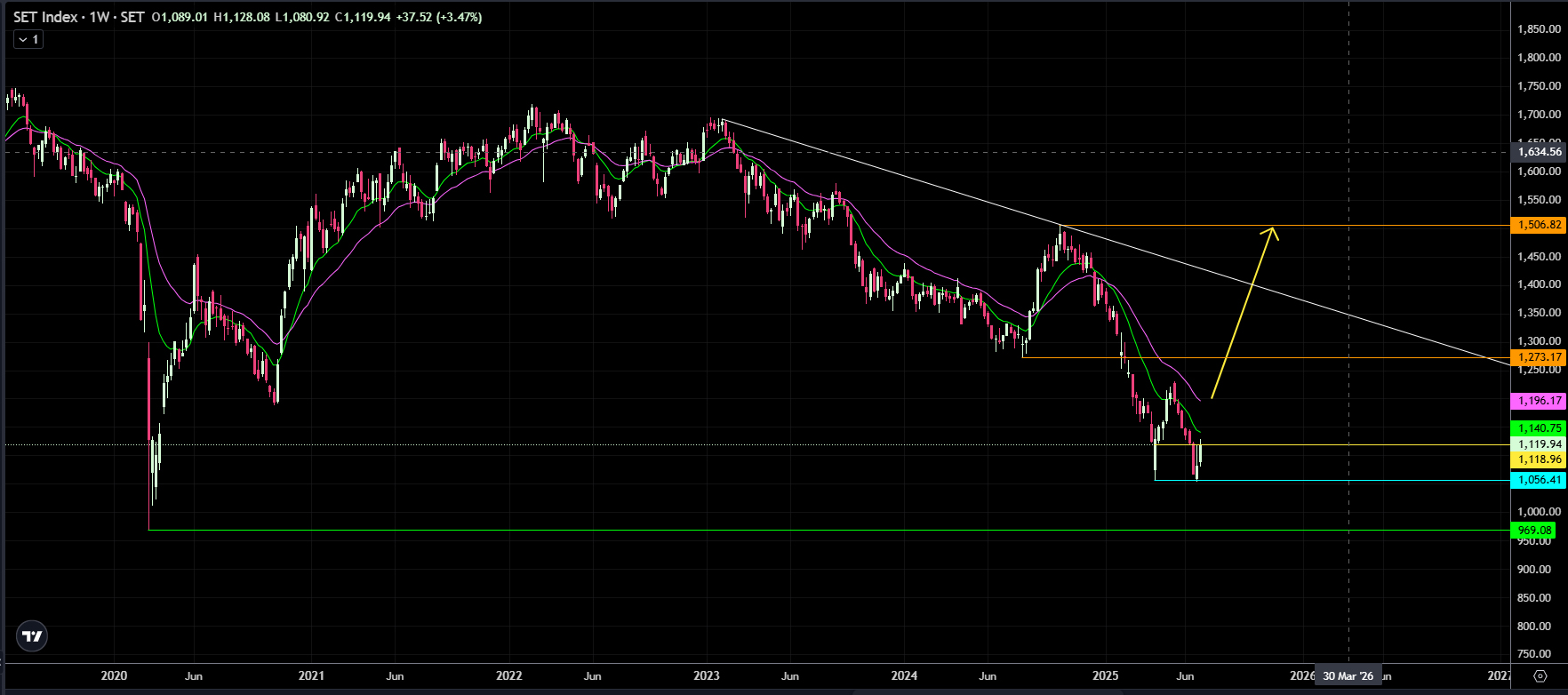Select the orange 1,273.17 price label
This screenshot has width=1568, height=695.
pyautogui.click(x=1538, y=358)
